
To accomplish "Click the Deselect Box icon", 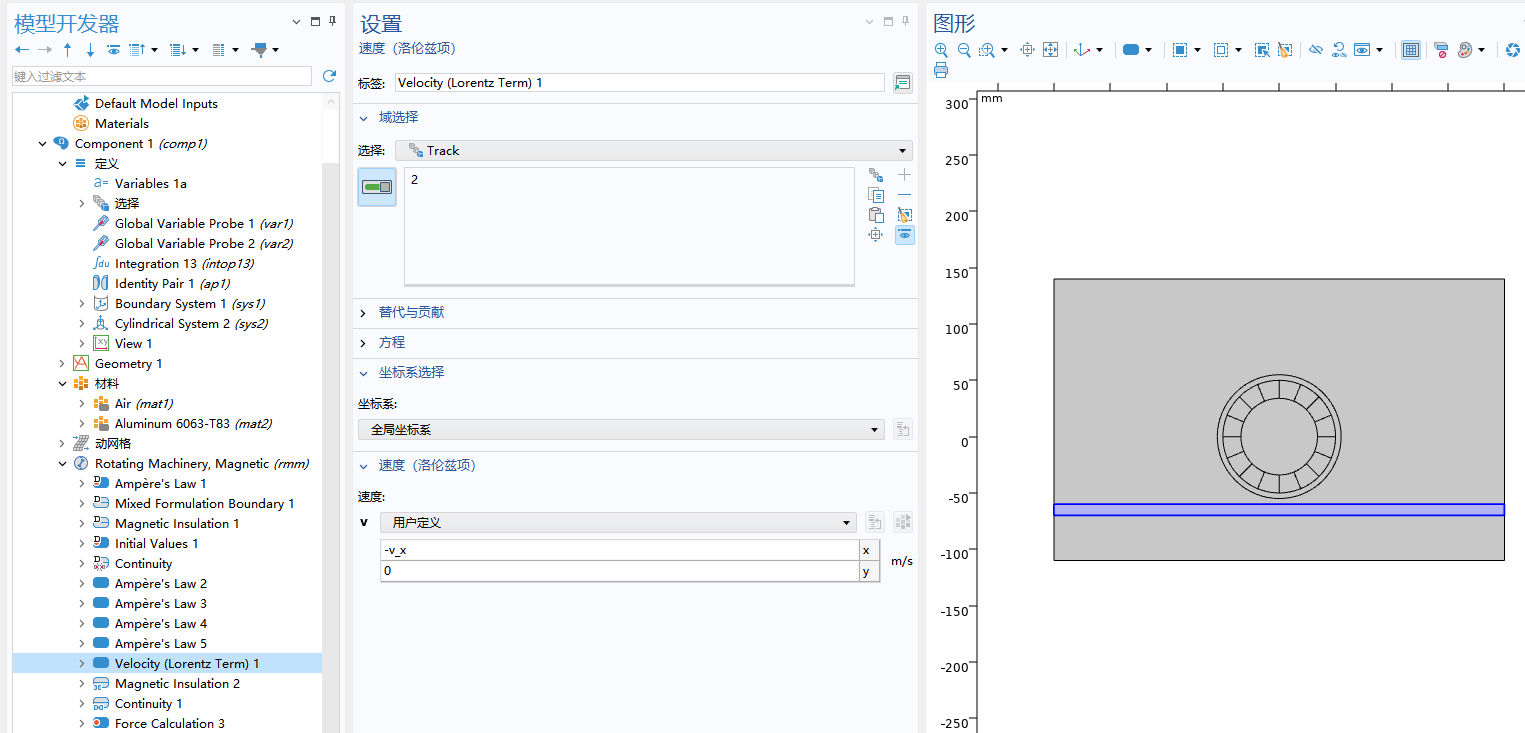I will click(1221, 49).
